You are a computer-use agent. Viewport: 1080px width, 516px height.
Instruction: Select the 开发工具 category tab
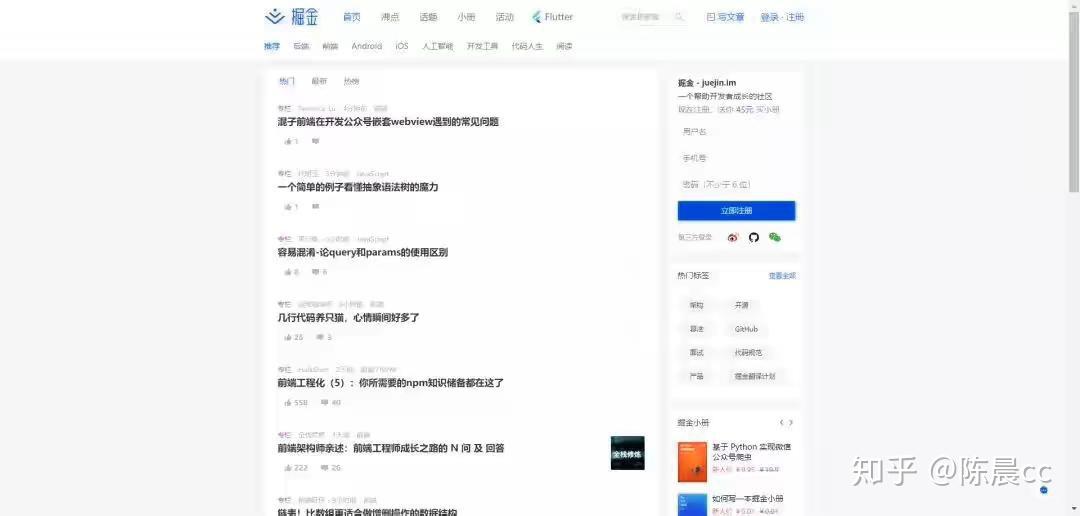[x=482, y=46]
